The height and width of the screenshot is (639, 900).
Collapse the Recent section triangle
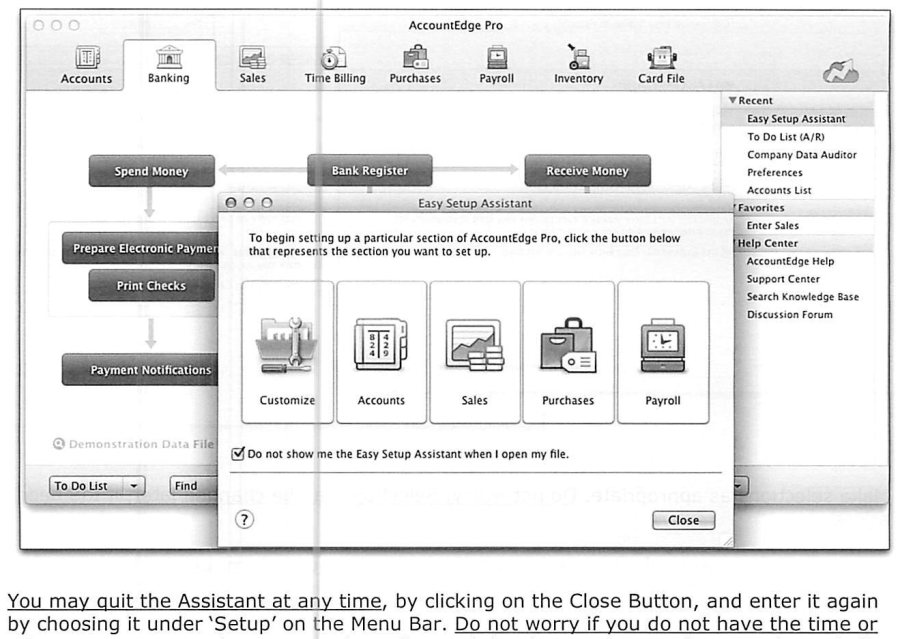click(732, 100)
